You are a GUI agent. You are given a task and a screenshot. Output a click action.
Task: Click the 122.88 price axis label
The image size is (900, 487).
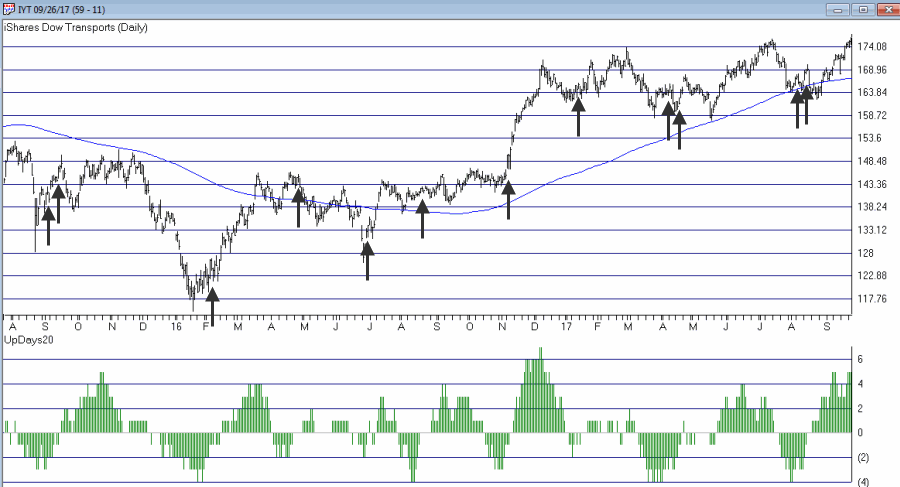click(x=872, y=276)
